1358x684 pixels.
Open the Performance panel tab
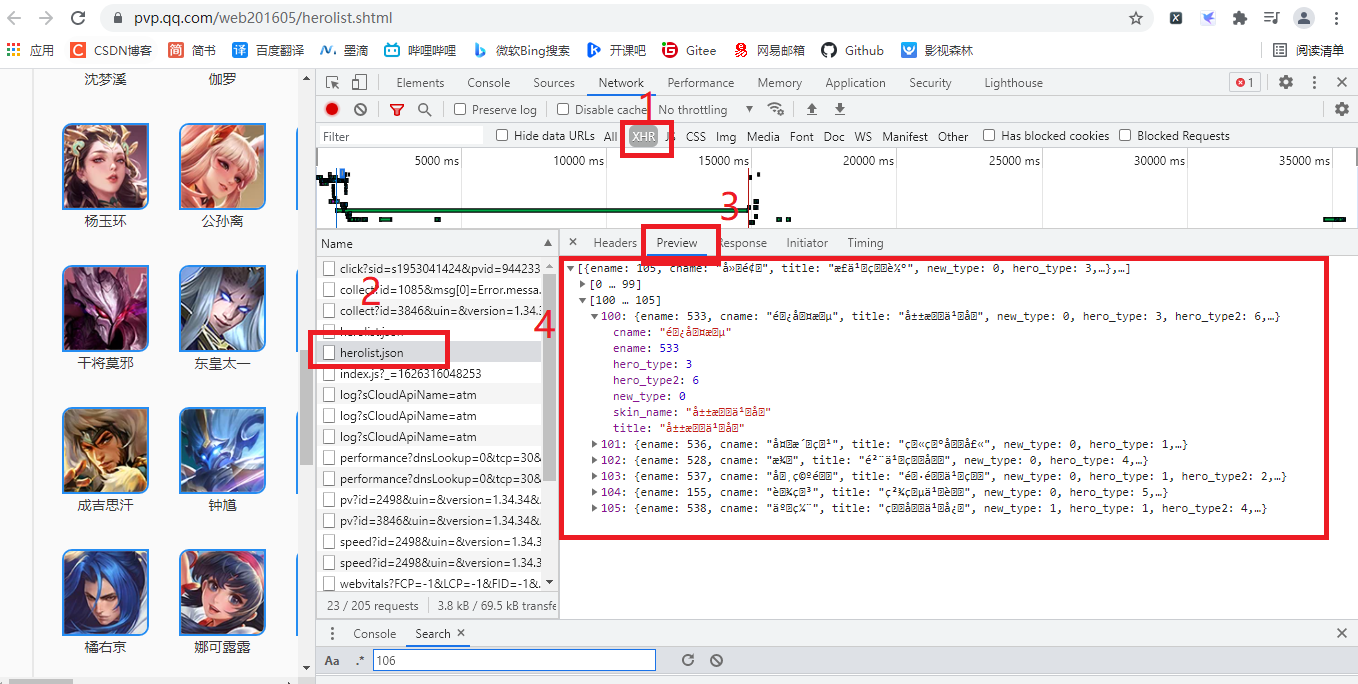[x=701, y=83]
